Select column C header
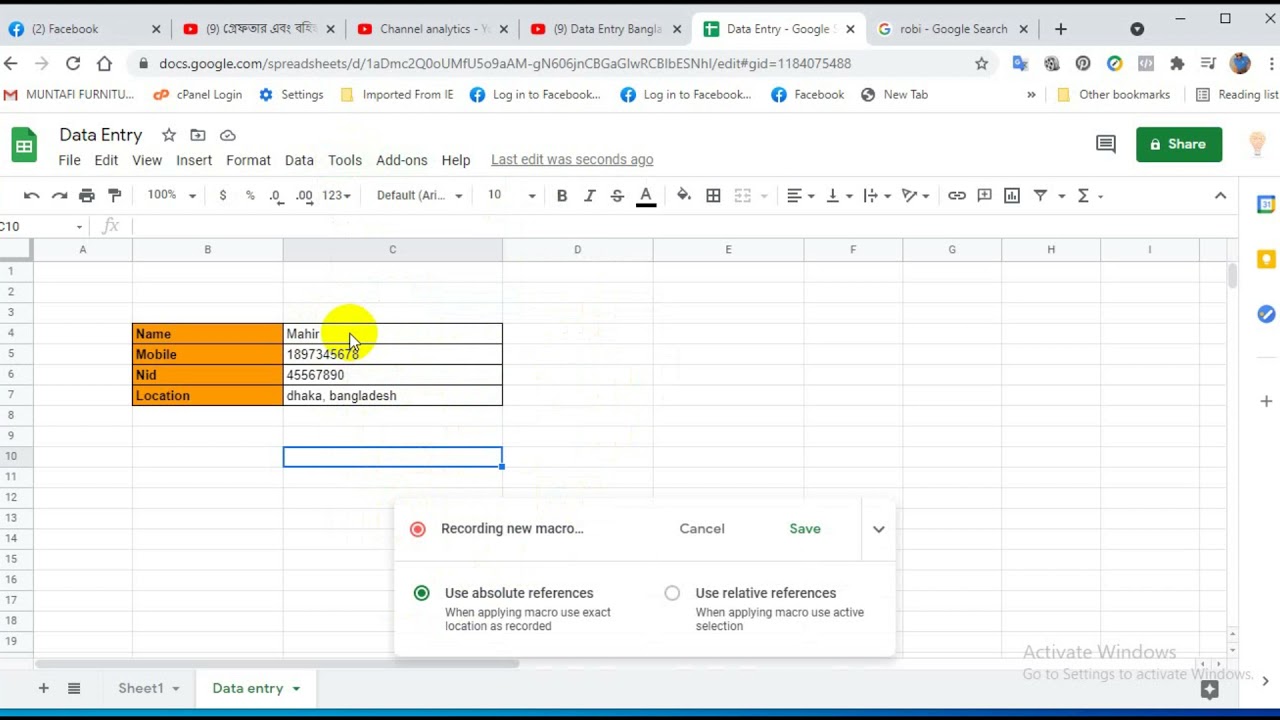This screenshot has height=720, width=1280. 392,249
